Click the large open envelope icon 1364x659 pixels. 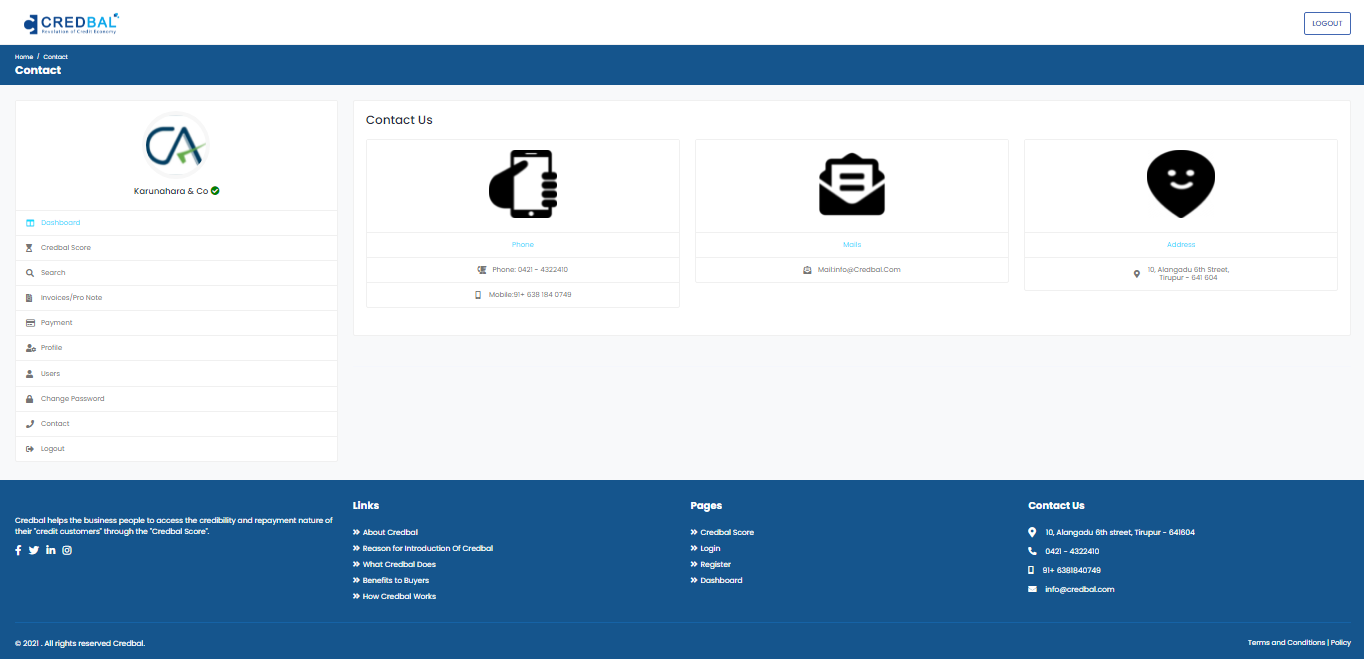tap(852, 184)
